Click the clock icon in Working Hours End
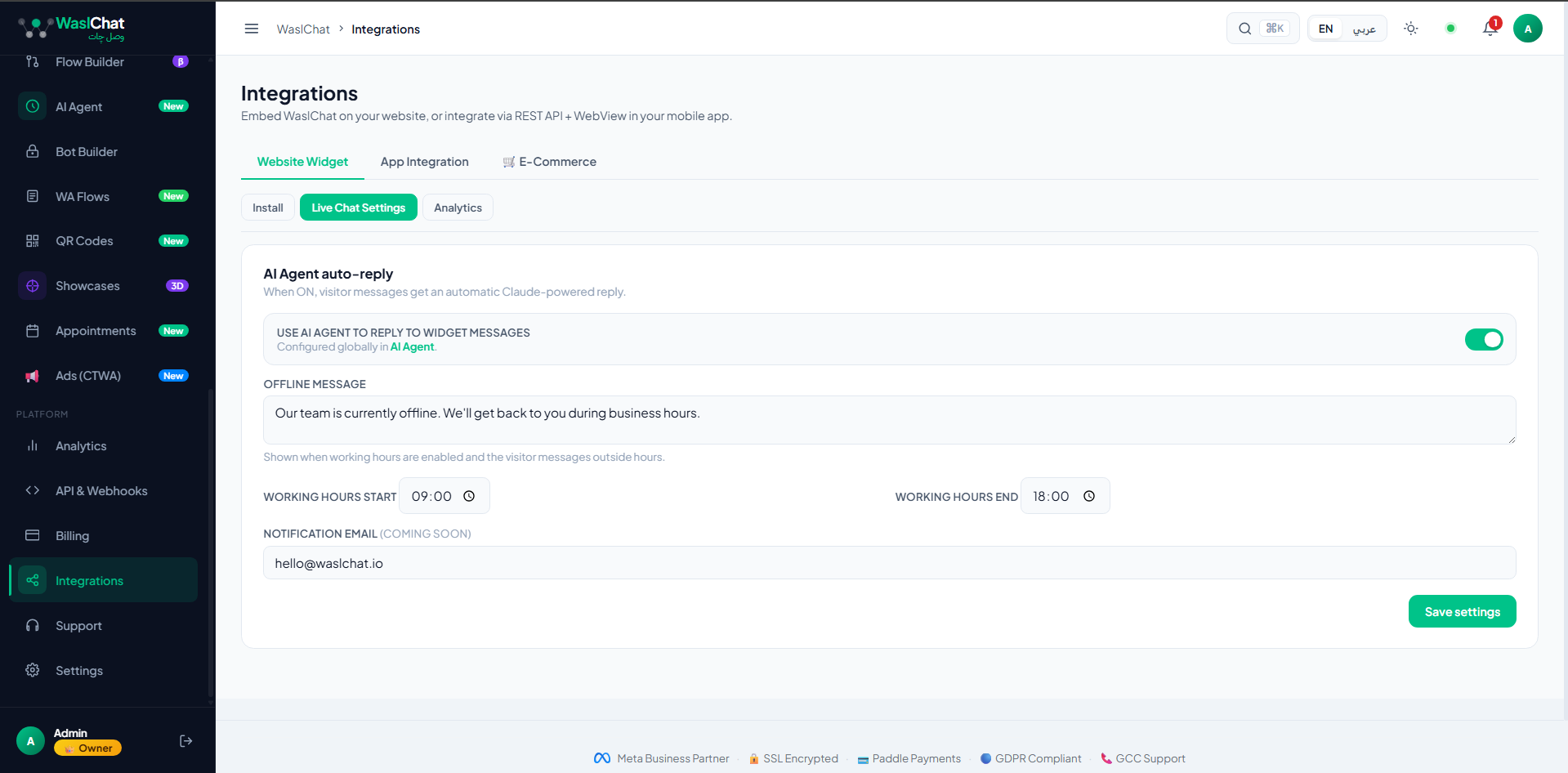This screenshot has width=1568, height=773. coord(1089,496)
